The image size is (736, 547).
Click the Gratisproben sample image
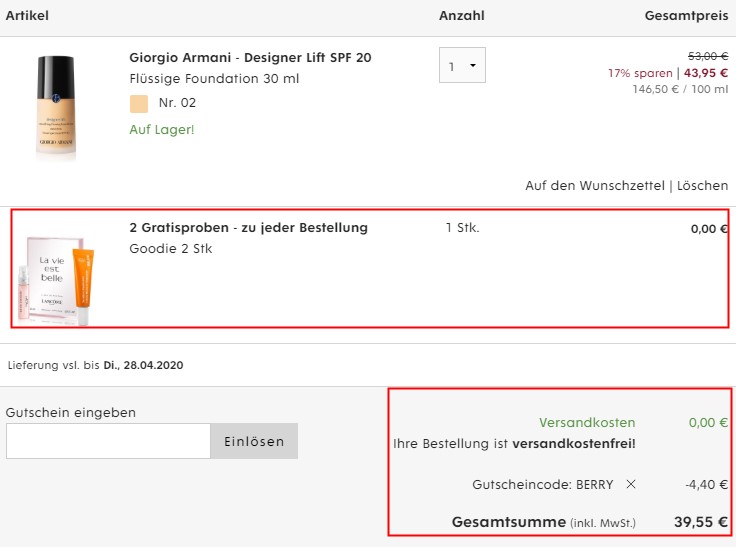56,279
